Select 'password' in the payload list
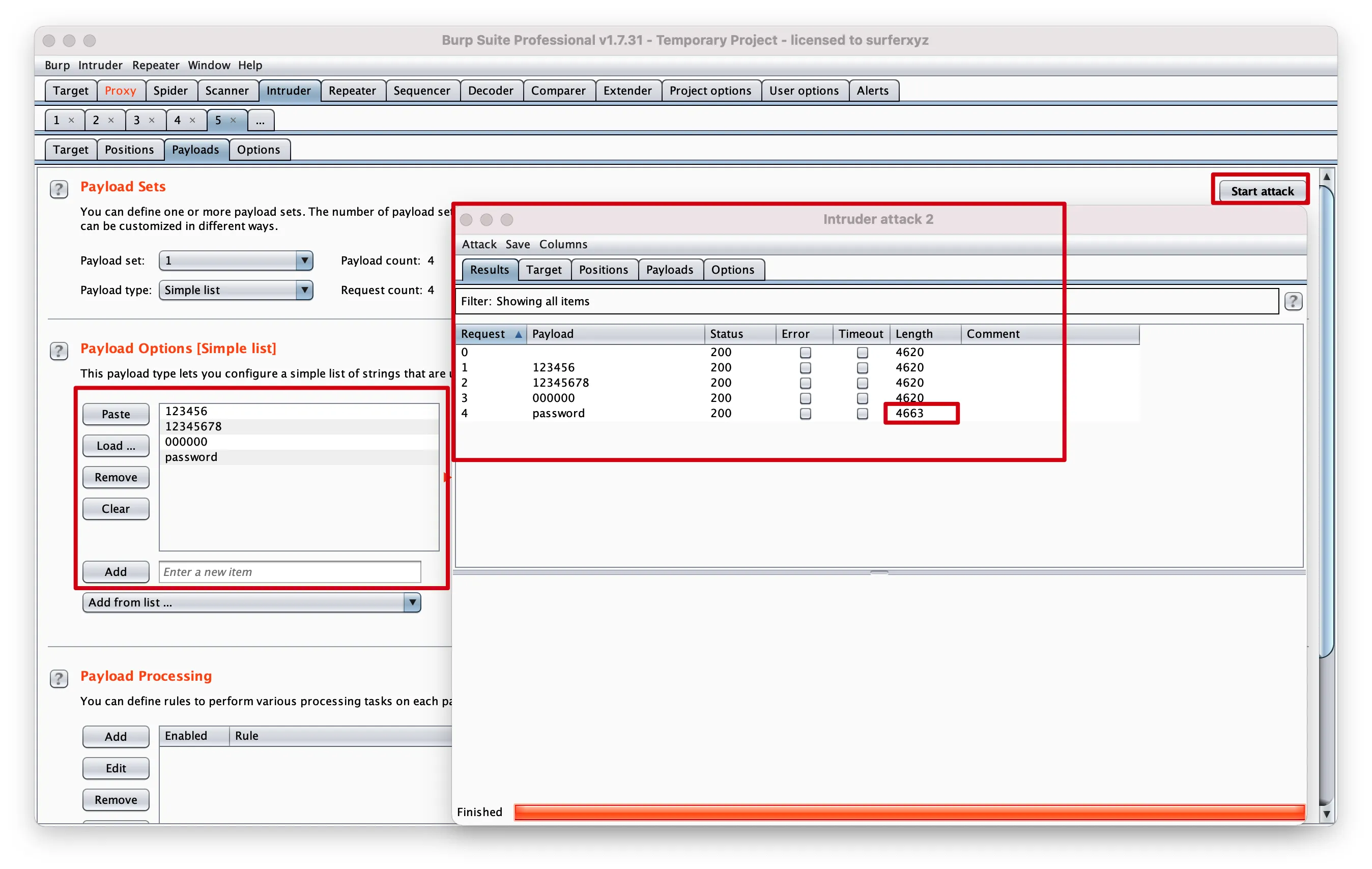The width and height of the screenshot is (1372, 869). point(299,457)
